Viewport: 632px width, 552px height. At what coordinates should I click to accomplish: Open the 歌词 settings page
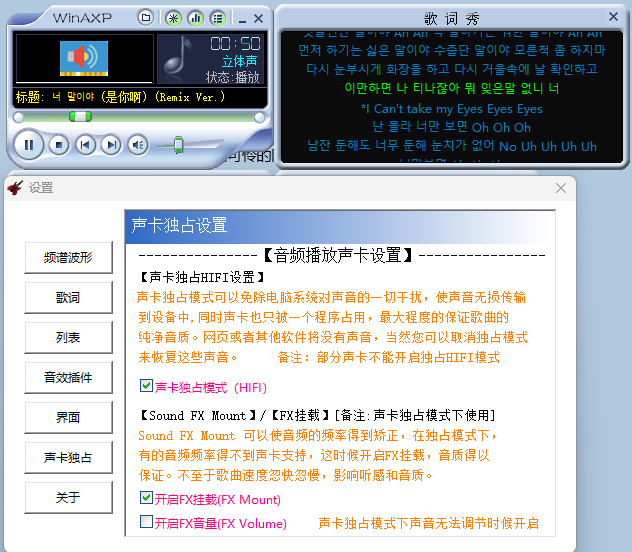pos(68,297)
